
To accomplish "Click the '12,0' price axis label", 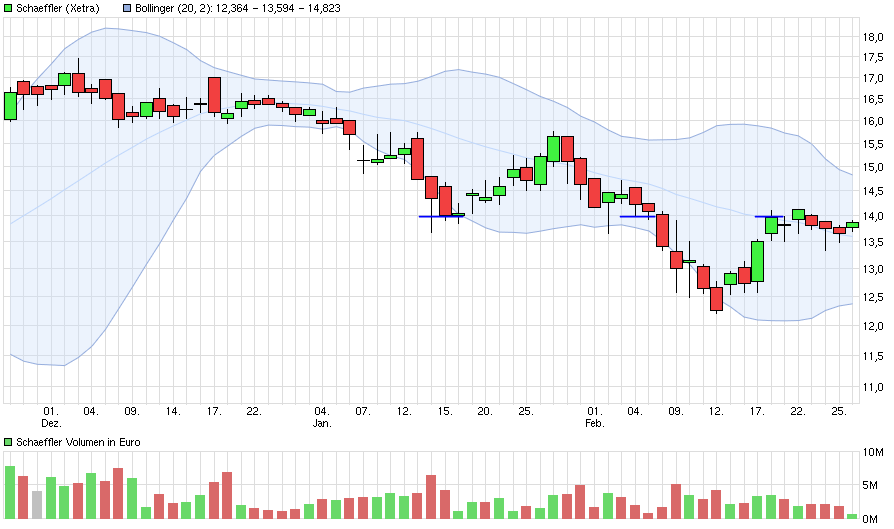I will [873, 326].
